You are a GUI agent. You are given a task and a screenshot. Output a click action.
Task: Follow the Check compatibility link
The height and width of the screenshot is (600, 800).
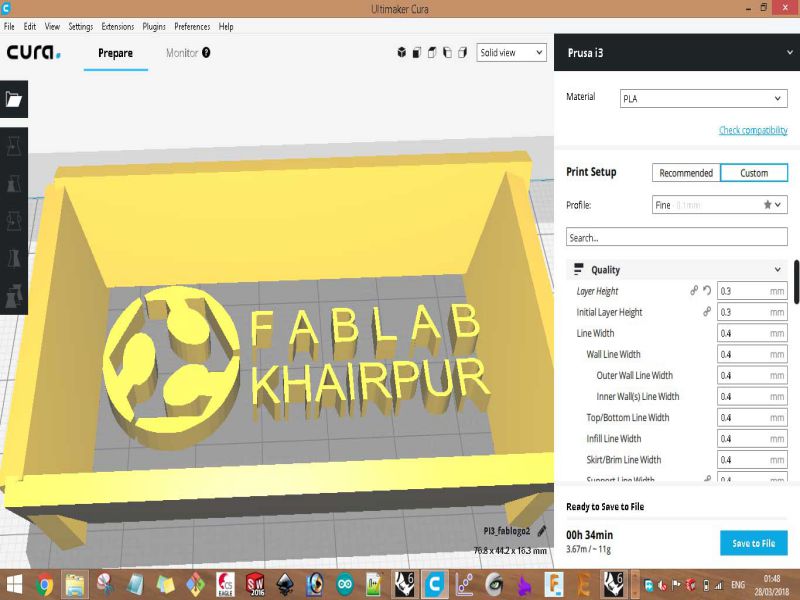(753, 130)
